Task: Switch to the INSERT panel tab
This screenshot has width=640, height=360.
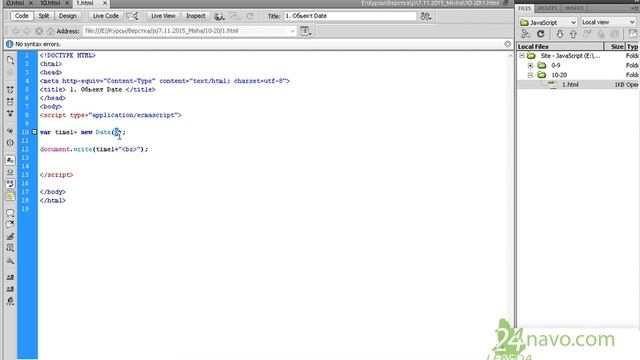Action: [574, 8]
